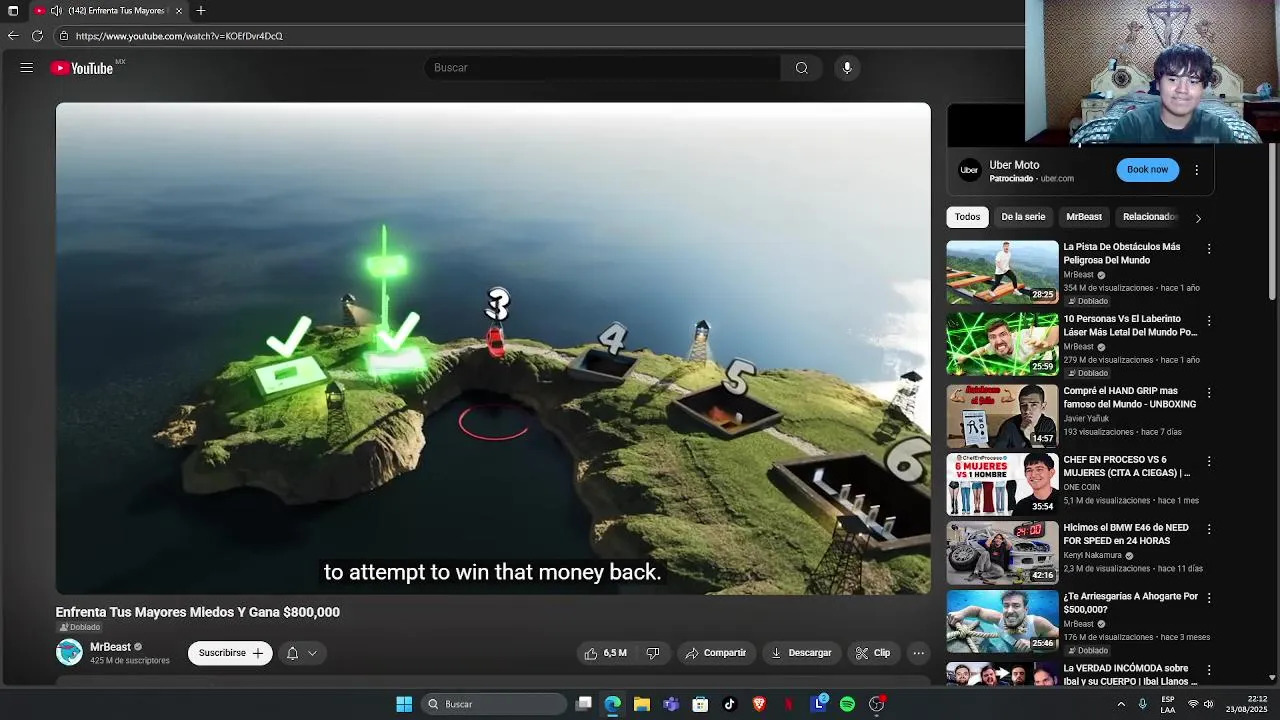Open options for La VERDAD INCÓMODA video

[1209, 670]
